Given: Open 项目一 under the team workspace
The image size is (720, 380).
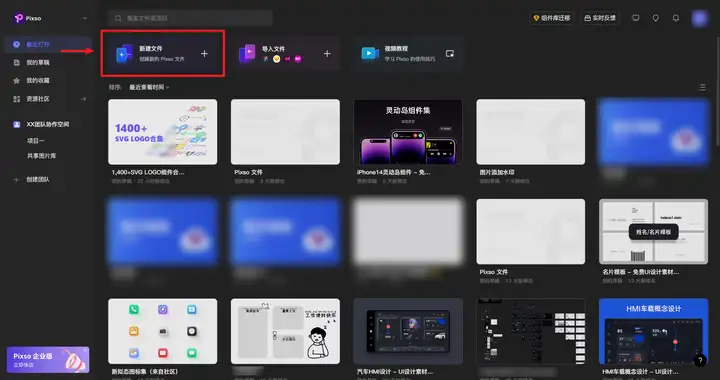Looking at the screenshot, I should (36, 141).
